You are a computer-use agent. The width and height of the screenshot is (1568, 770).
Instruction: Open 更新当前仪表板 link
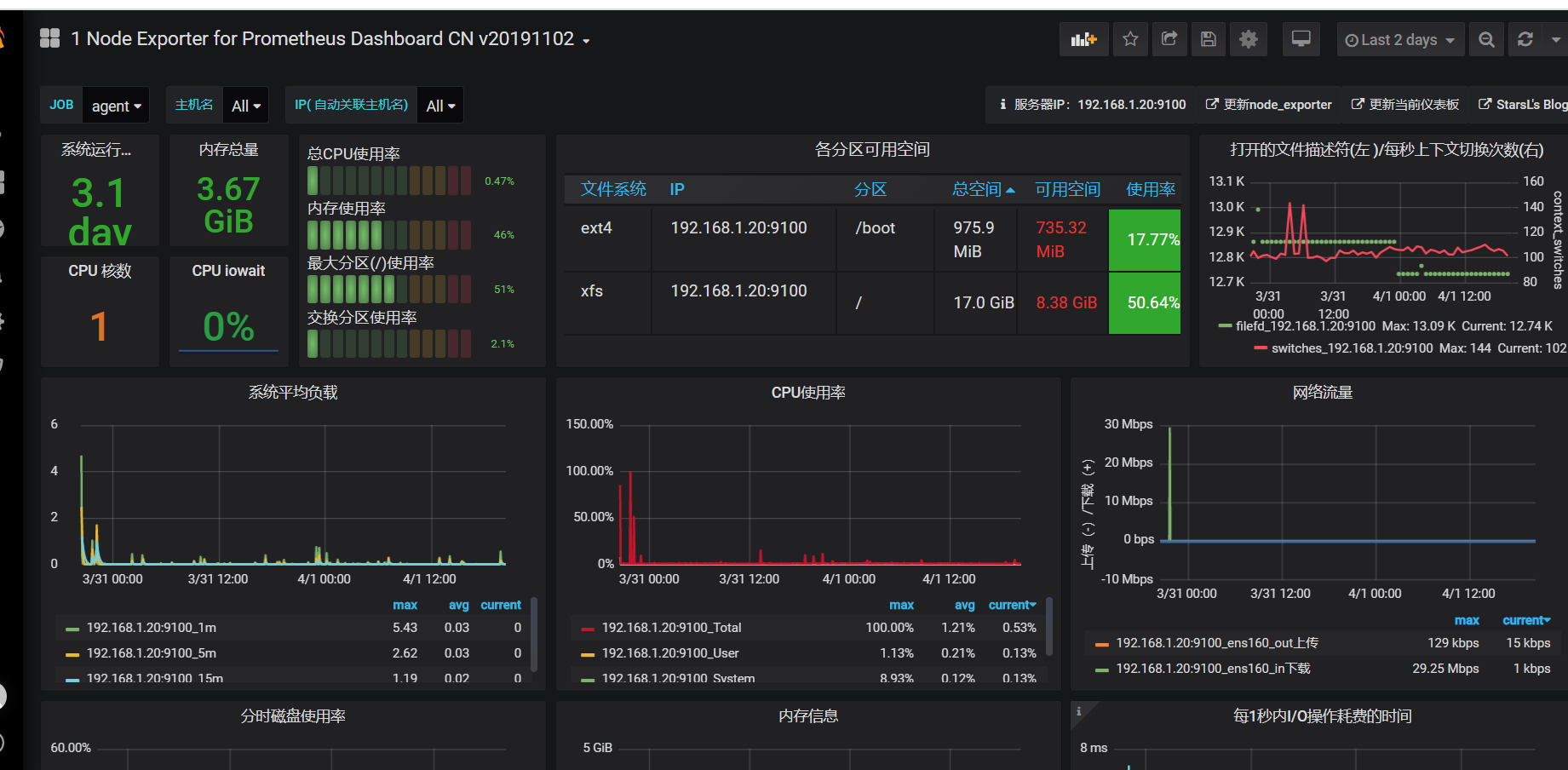(1405, 105)
